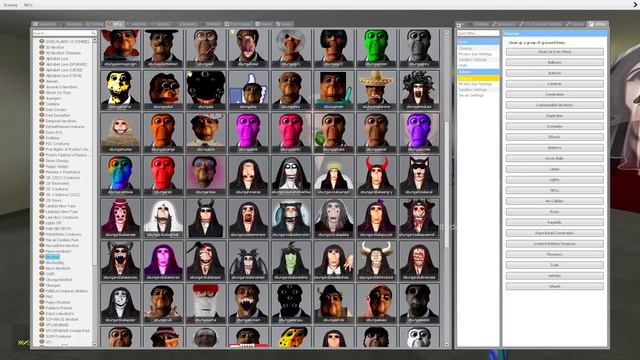Screen dimensions: 640x360
Task: Select the solid red Obunga NPC
Action: 163,175
